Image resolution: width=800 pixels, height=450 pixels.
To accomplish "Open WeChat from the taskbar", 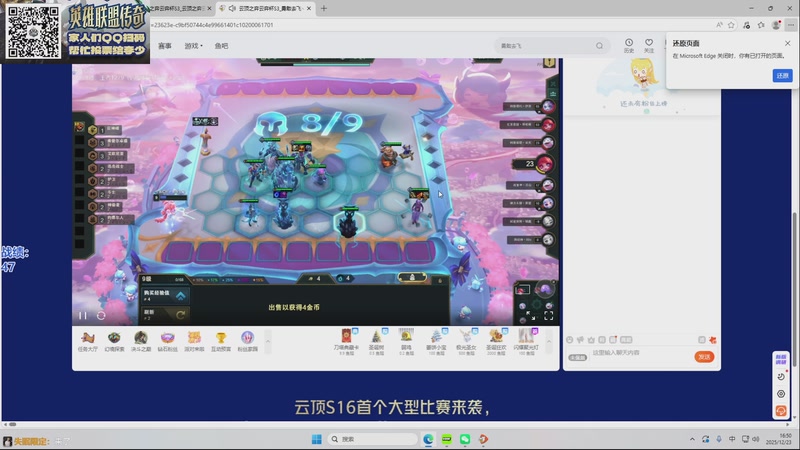I will pyautogui.click(x=465, y=439).
